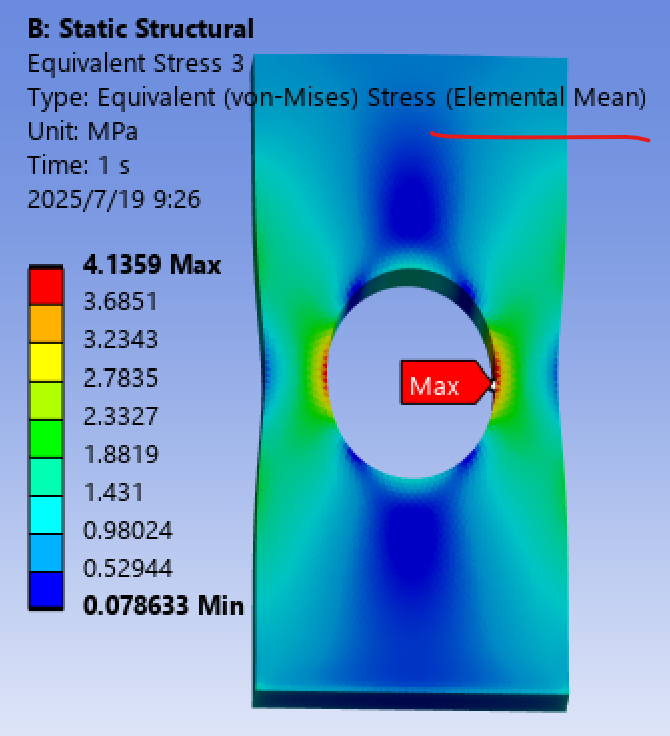The width and height of the screenshot is (670, 736).
Task: Click the 2.3327 legend value
Action: click(120, 416)
